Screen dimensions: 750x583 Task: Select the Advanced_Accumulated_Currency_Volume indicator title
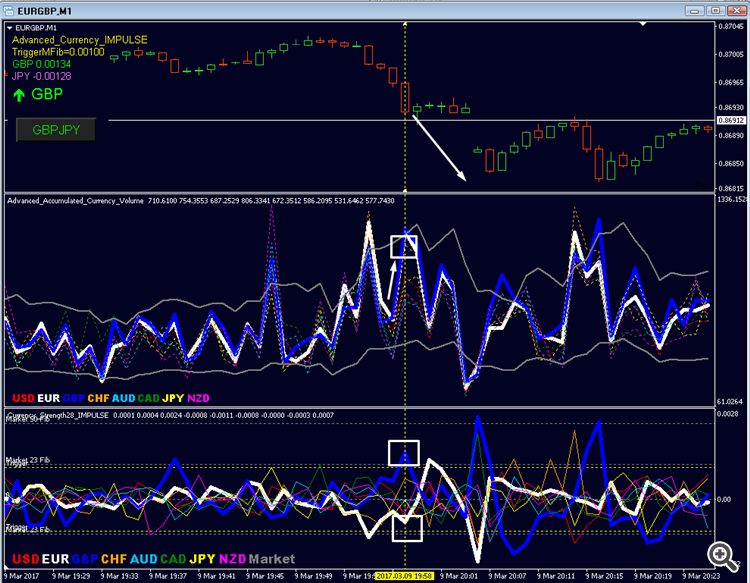pos(76,201)
